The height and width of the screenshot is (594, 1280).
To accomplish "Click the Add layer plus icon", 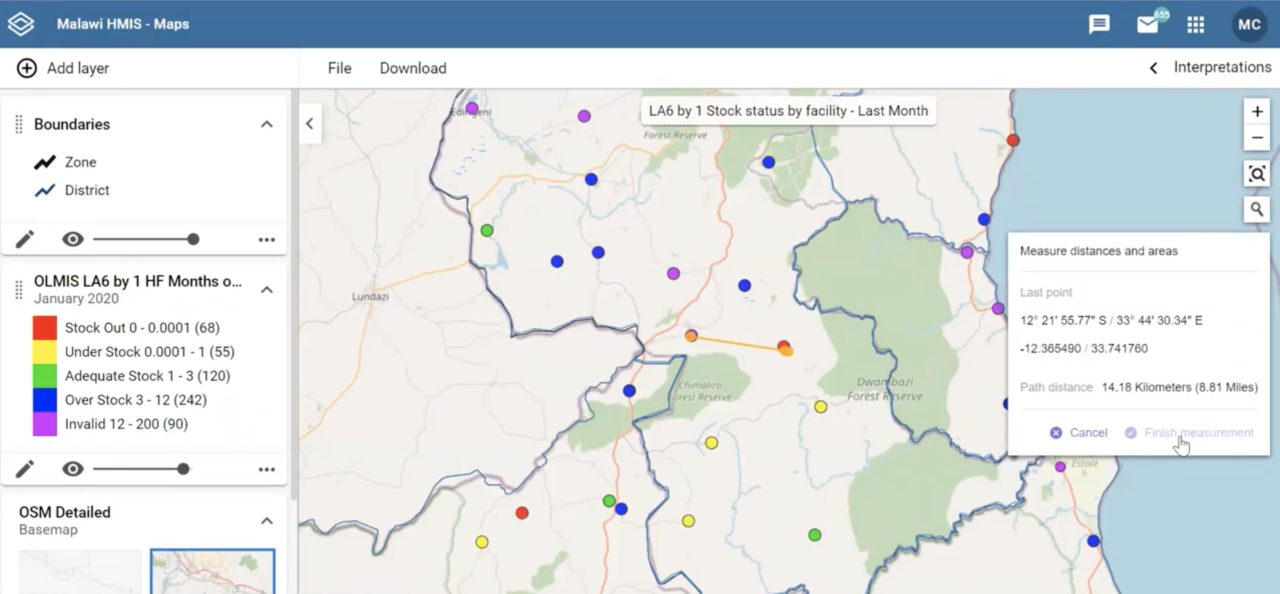I will coord(27,68).
